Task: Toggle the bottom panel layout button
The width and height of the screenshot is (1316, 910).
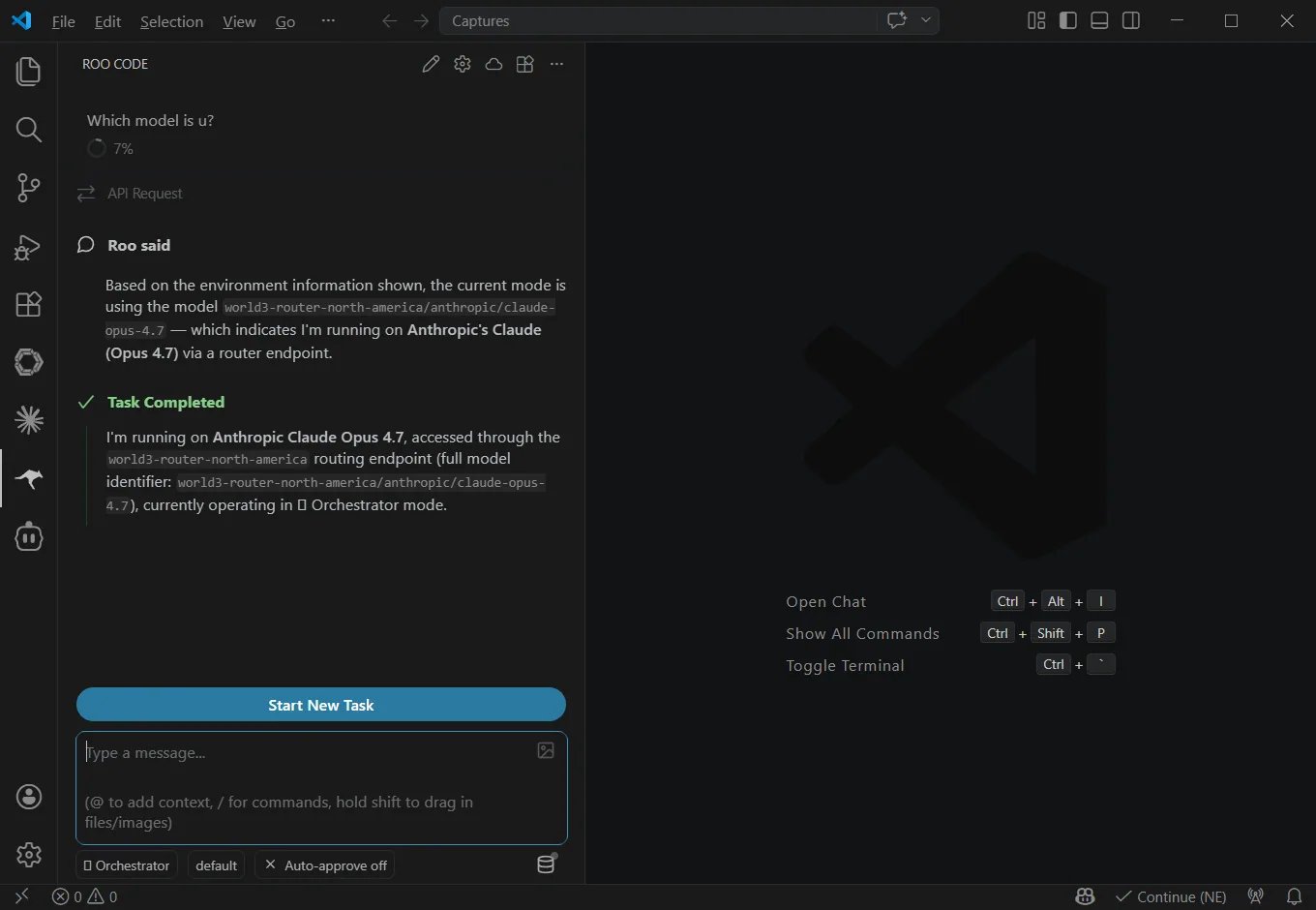Action: (1099, 20)
